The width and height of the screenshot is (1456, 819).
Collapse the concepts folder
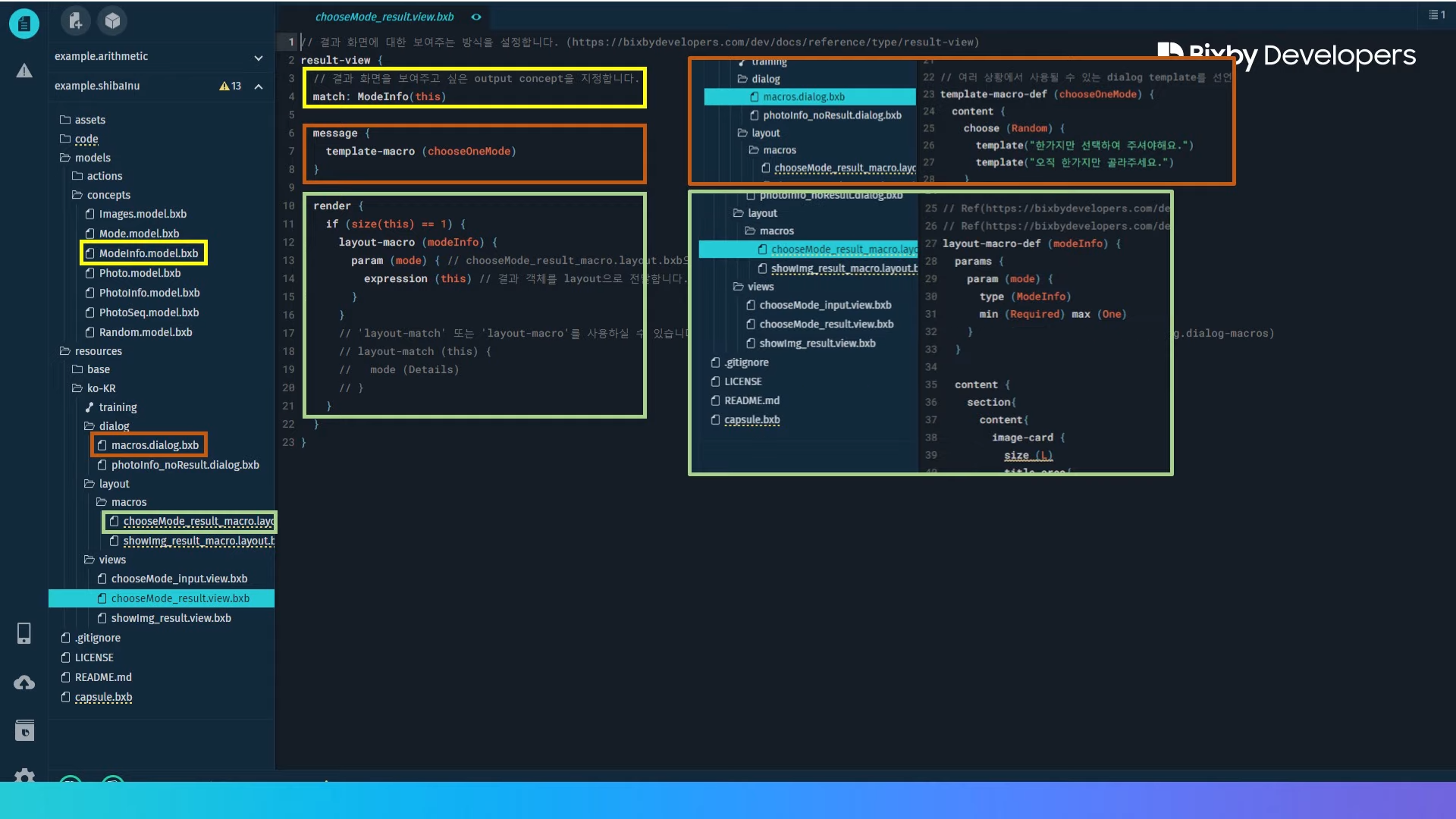pos(108,195)
